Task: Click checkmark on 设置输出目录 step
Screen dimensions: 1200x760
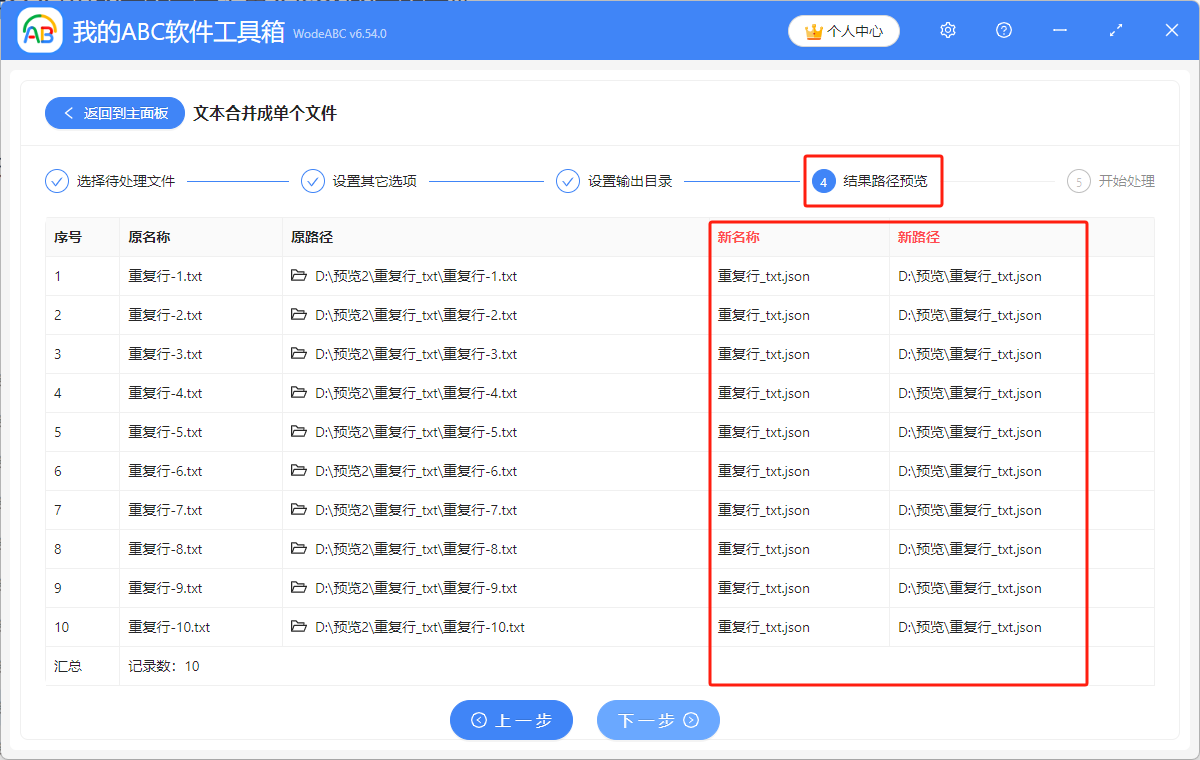Action: click(569, 181)
